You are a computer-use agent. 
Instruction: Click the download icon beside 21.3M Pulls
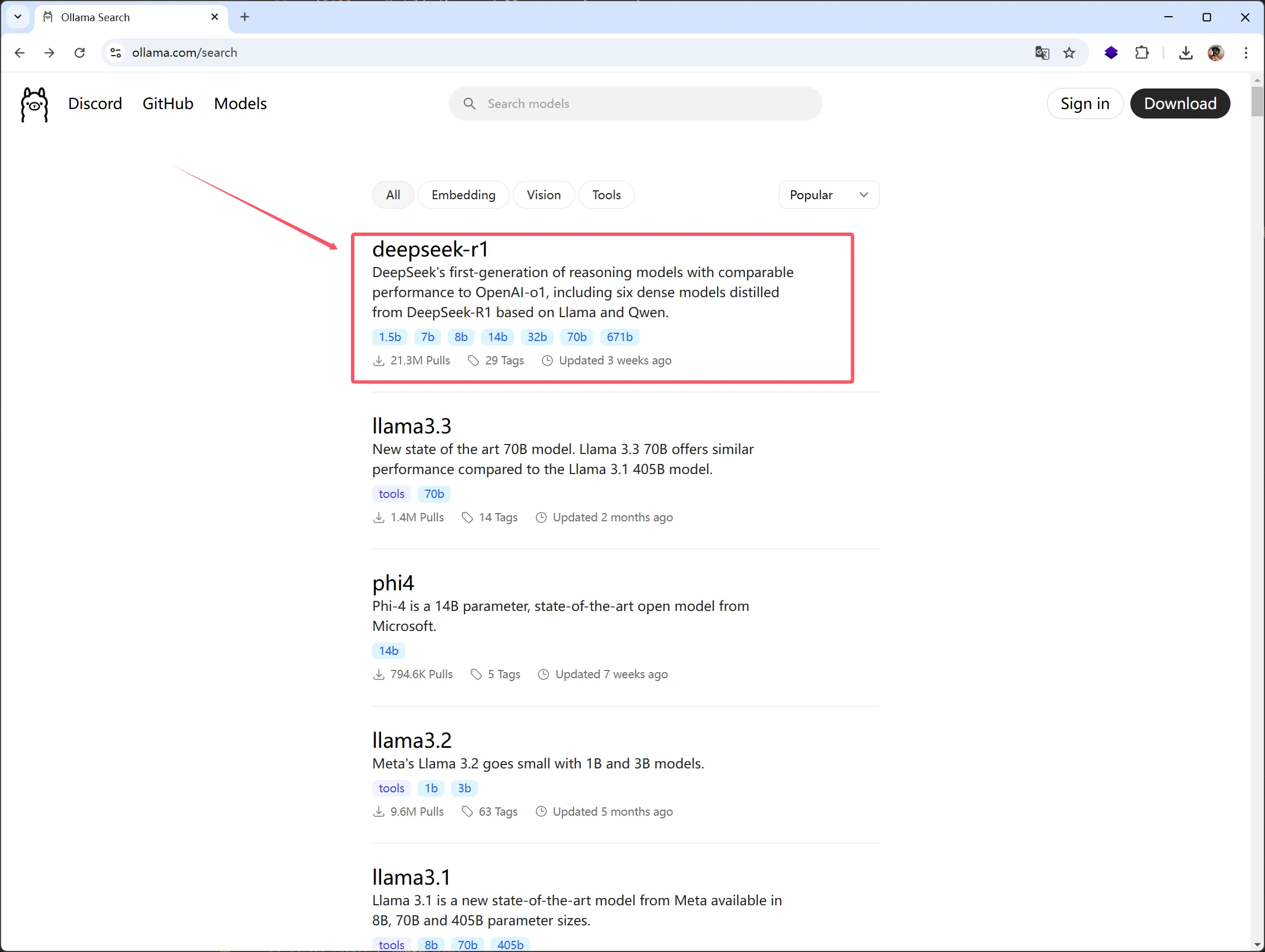point(379,361)
